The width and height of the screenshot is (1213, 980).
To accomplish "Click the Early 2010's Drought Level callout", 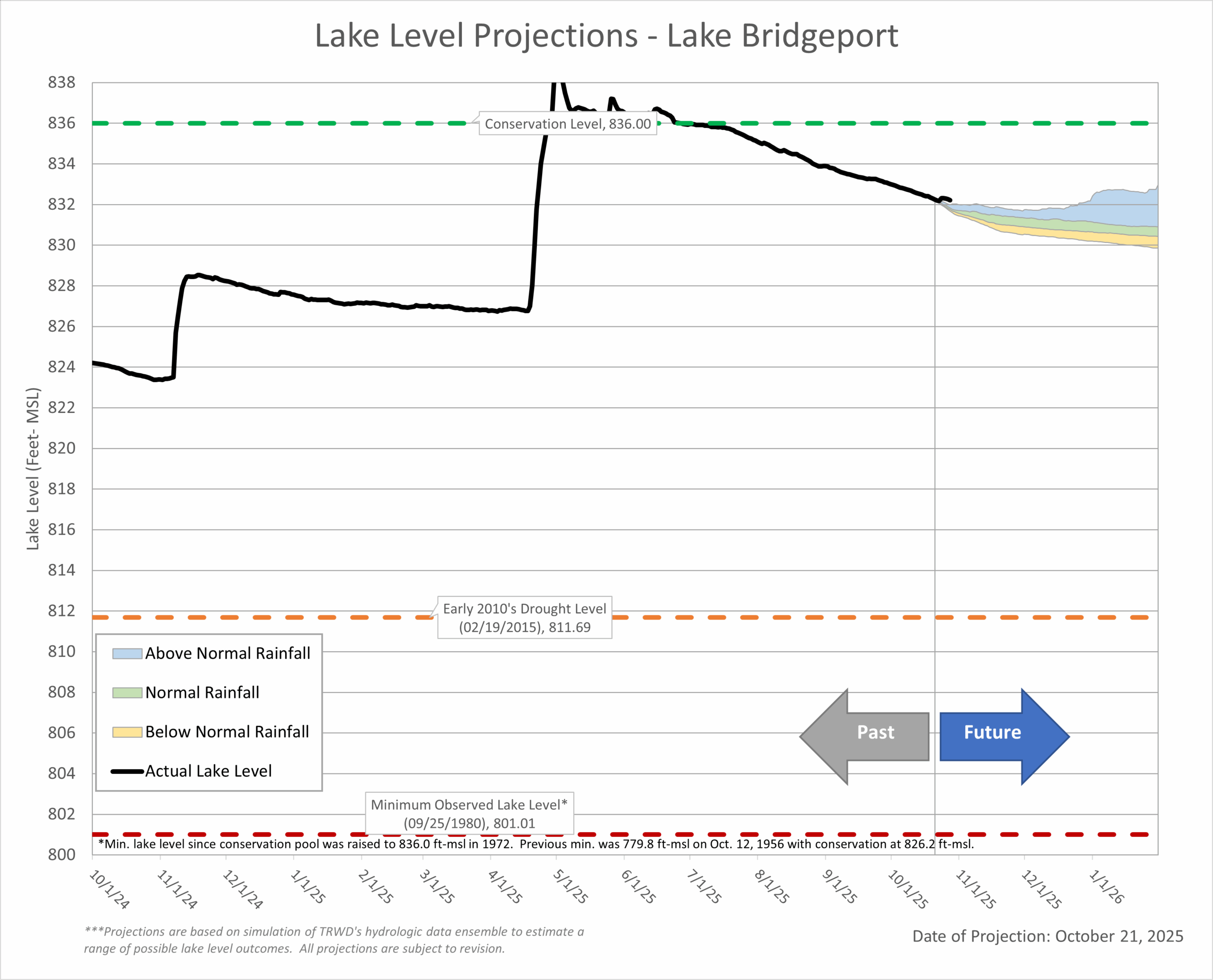I will click(x=524, y=618).
